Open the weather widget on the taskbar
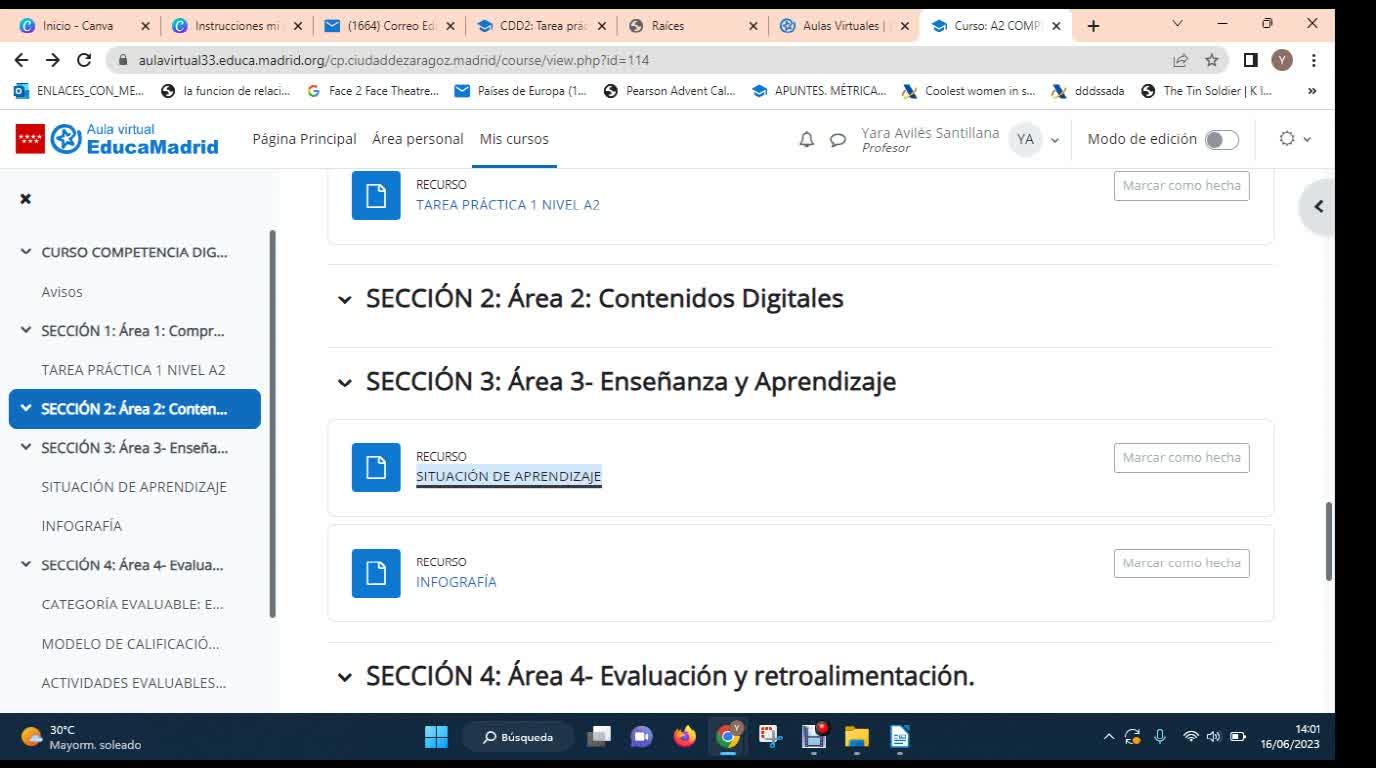Image resolution: width=1376 pixels, height=768 pixels. pos(82,738)
